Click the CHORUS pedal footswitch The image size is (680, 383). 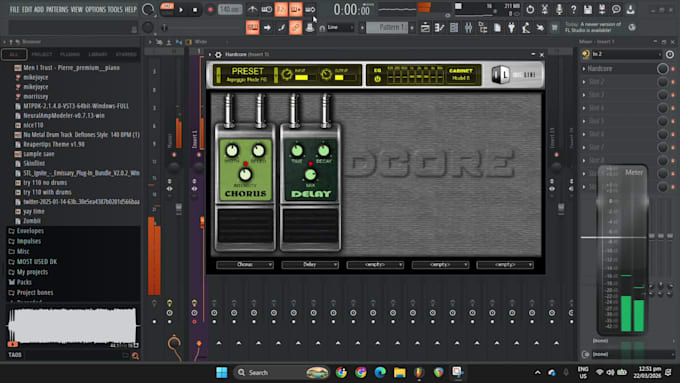coord(245,226)
